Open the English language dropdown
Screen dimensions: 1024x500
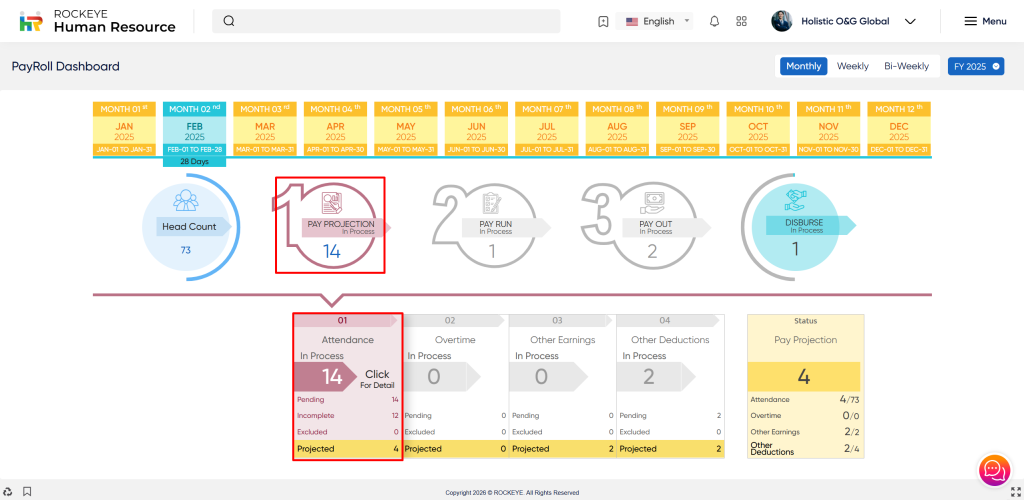point(657,21)
